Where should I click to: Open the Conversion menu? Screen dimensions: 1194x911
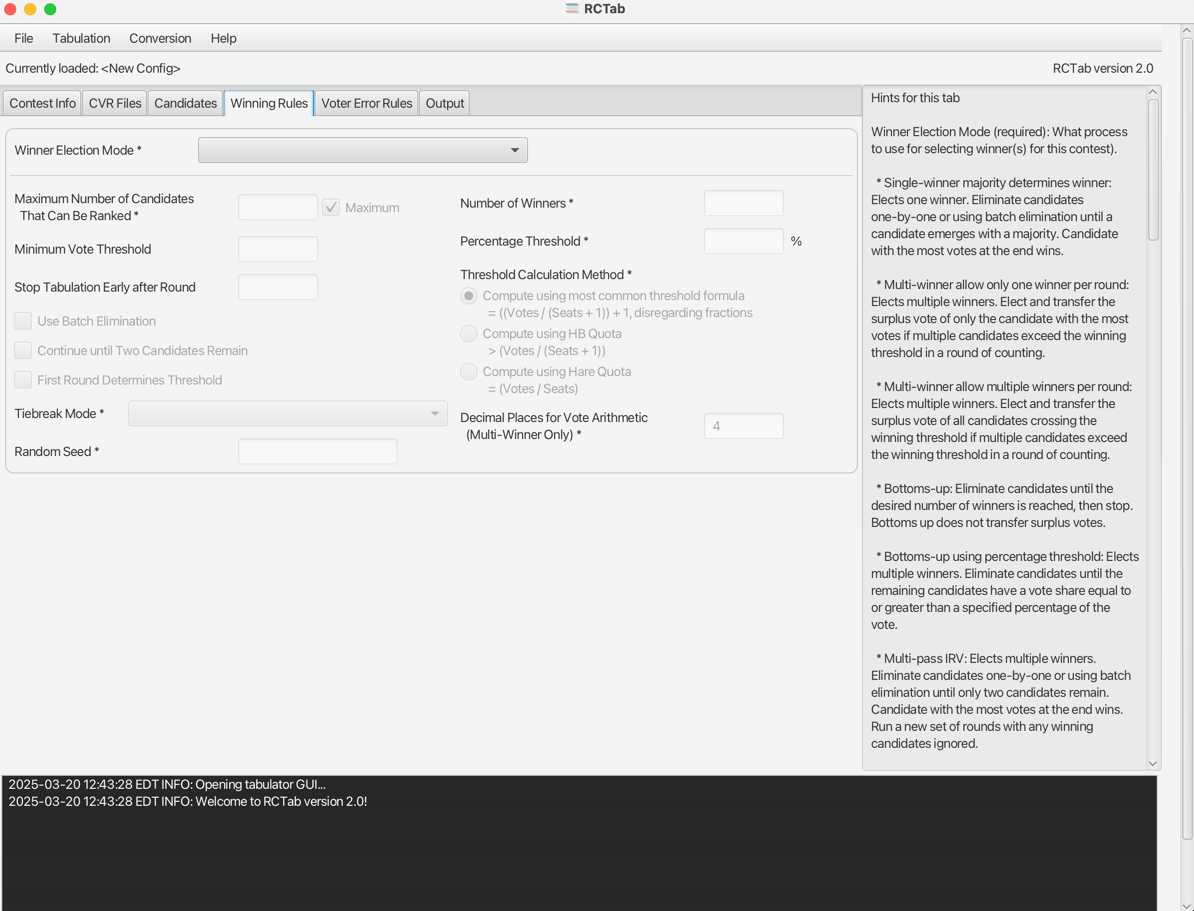160,38
